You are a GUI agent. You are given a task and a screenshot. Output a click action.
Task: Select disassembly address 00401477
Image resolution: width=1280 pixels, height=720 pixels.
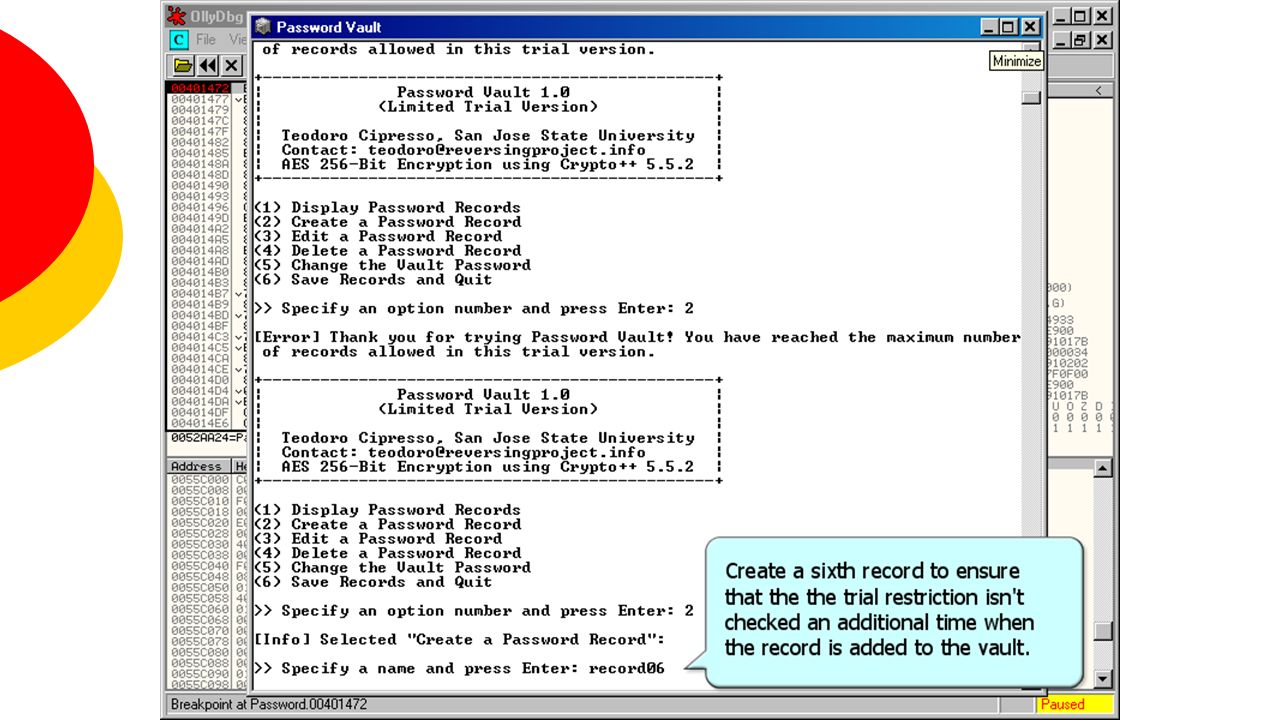point(200,100)
